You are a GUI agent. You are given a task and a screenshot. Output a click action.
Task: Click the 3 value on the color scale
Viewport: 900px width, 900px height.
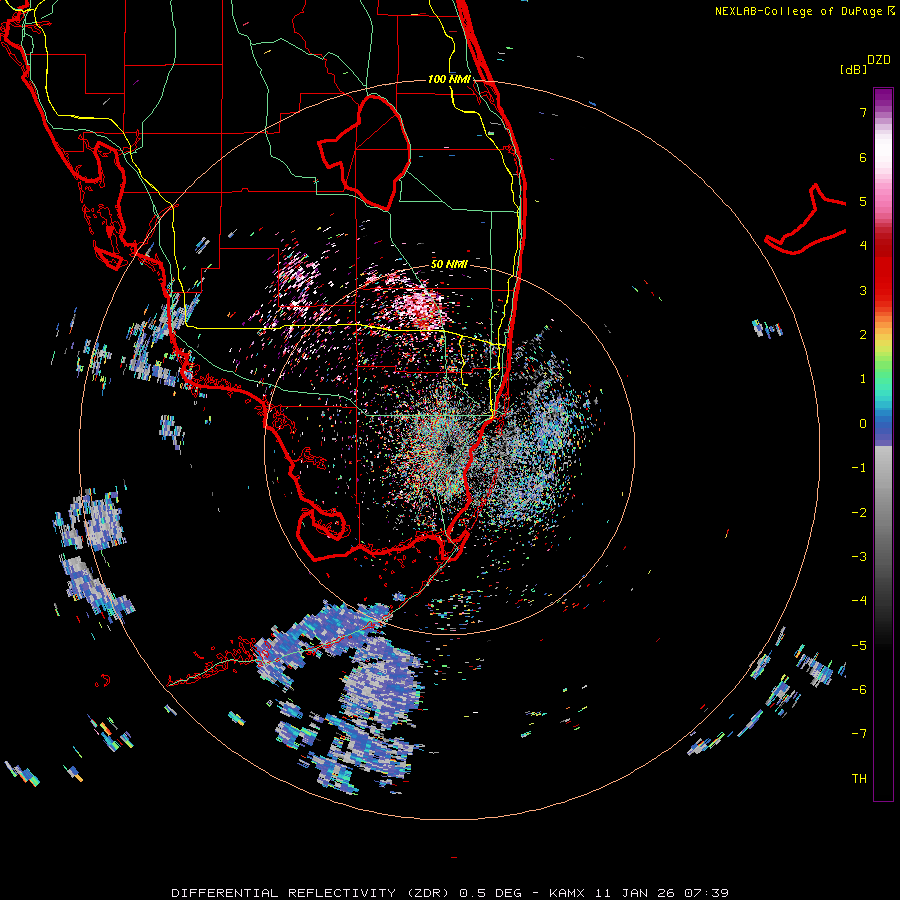[x=863, y=290]
